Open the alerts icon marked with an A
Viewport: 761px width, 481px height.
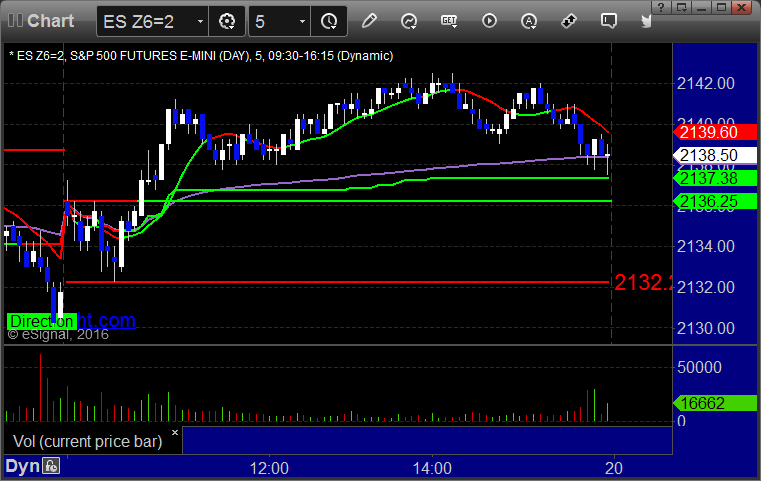(529, 21)
